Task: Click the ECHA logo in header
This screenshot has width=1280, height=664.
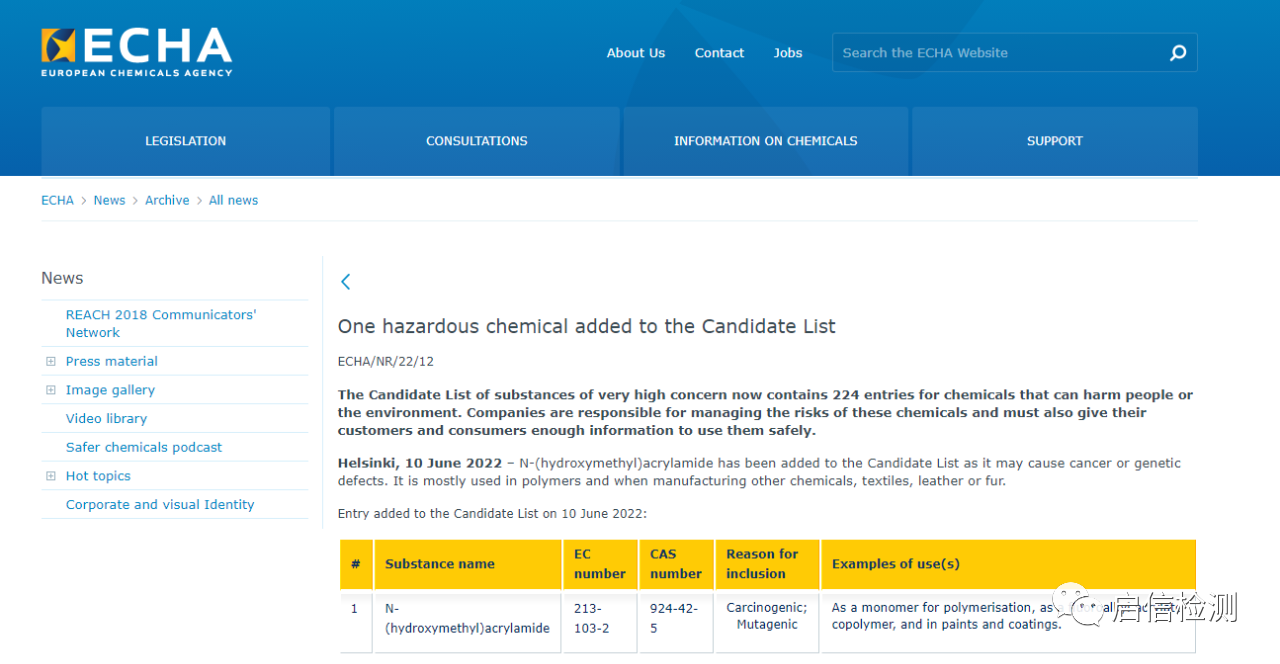Action: click(x=136, y=52)
